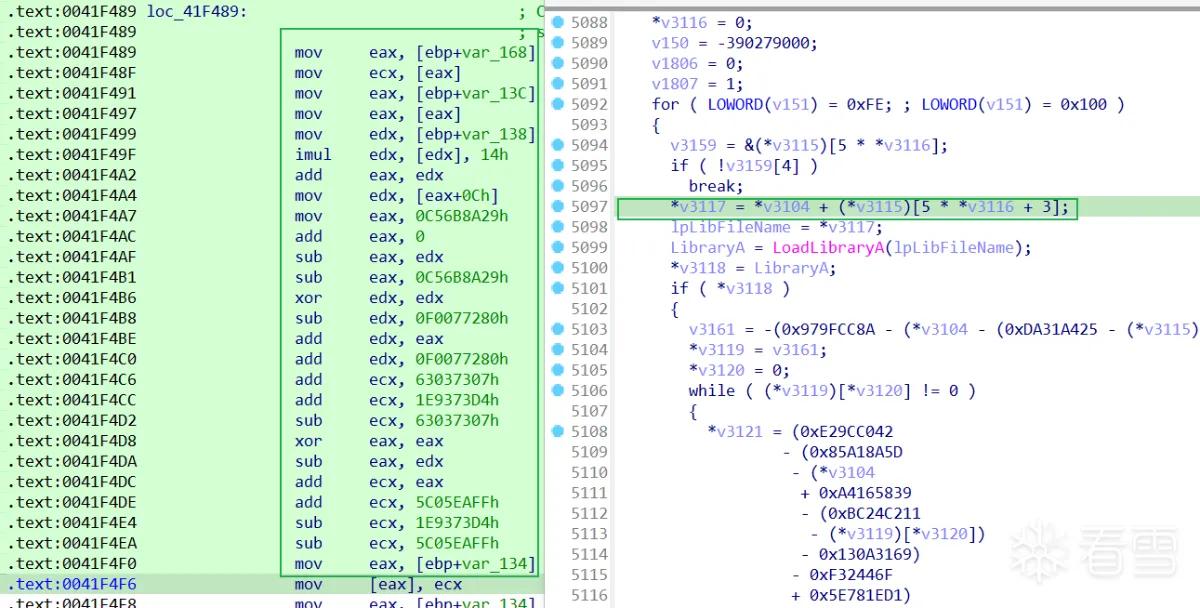Click the break statement on line 5096
This screenshot has width=1200, height=608.
coord(715,186)
